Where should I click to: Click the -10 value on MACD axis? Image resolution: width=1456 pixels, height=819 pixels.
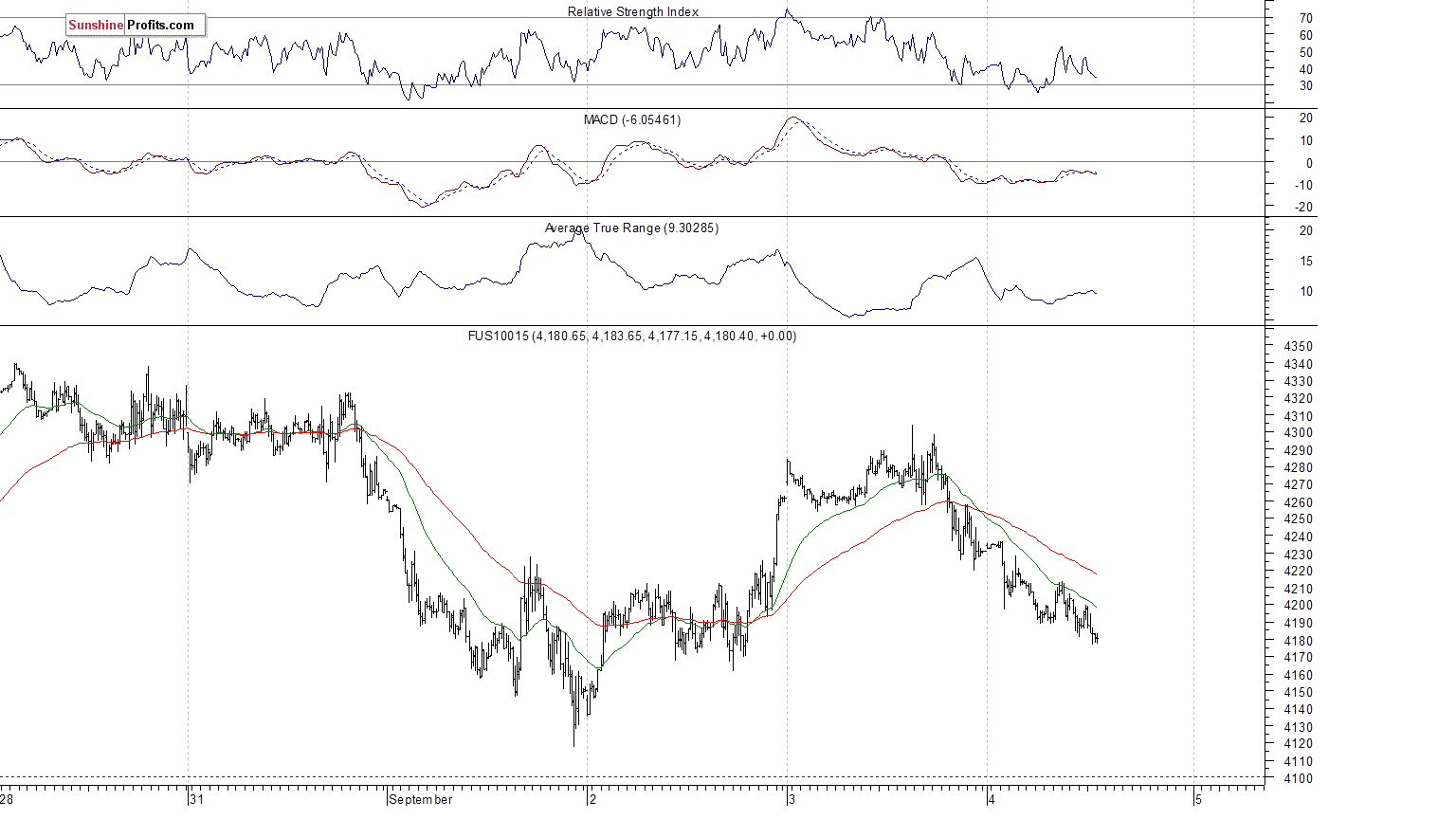tap(1304, 185)
